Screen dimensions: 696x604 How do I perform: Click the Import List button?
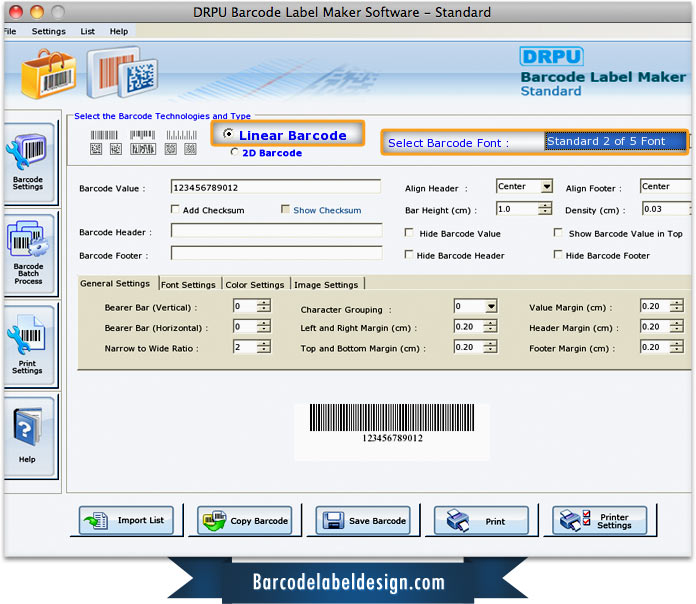click(x=126, y=520)
